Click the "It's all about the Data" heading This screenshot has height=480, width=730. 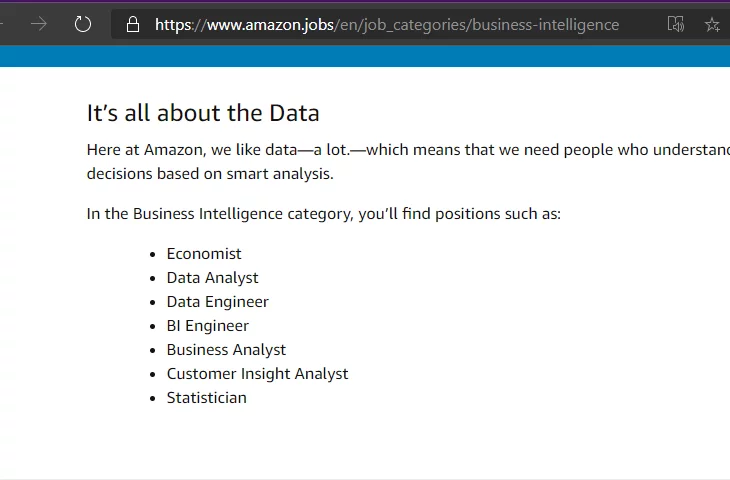[203, 113]
